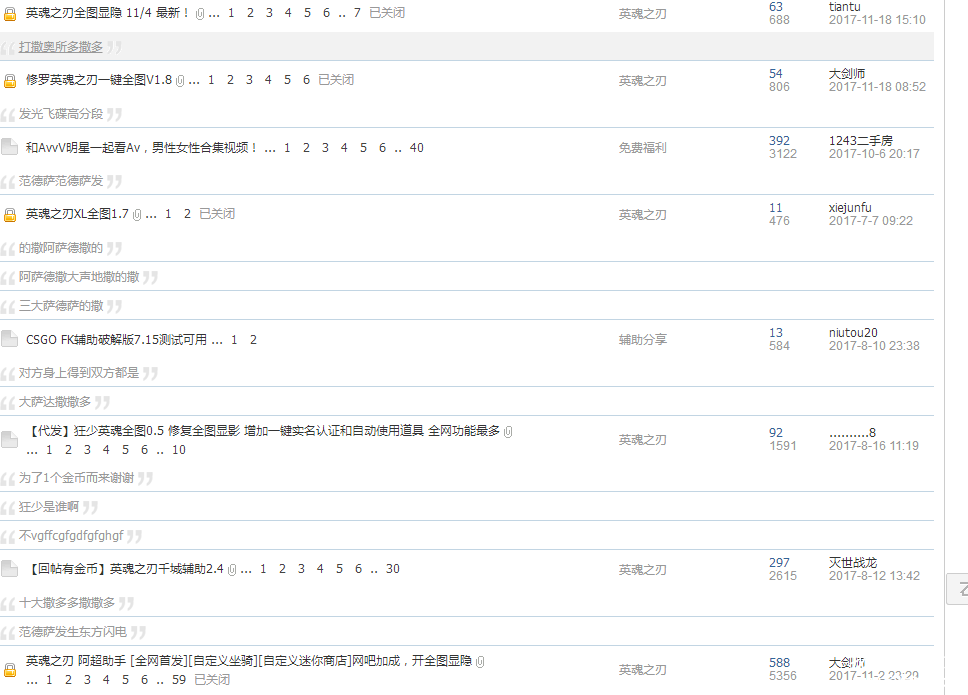968x695 pixels.
Task: Click quoted reply 狂少是谁啊
Action: point(49,507)
